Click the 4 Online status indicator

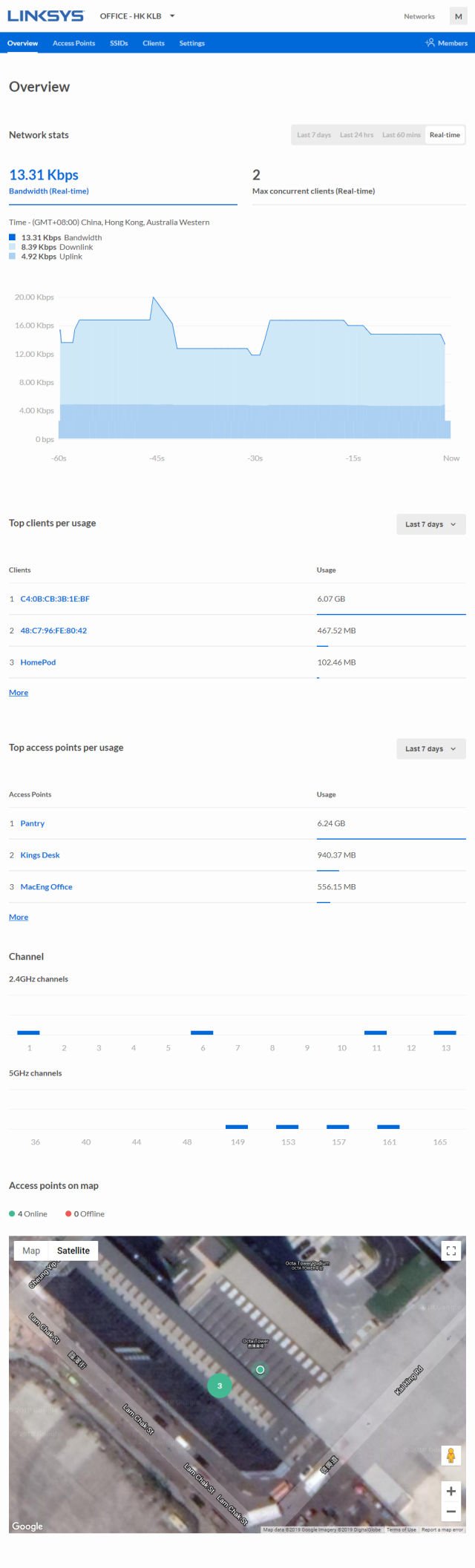pos(28,1214)
